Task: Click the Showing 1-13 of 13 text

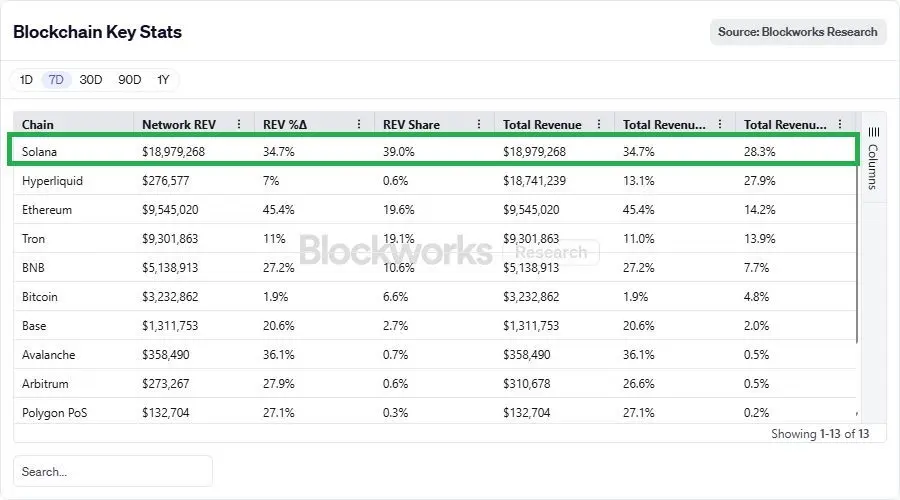Action: (x=820, y=433)
